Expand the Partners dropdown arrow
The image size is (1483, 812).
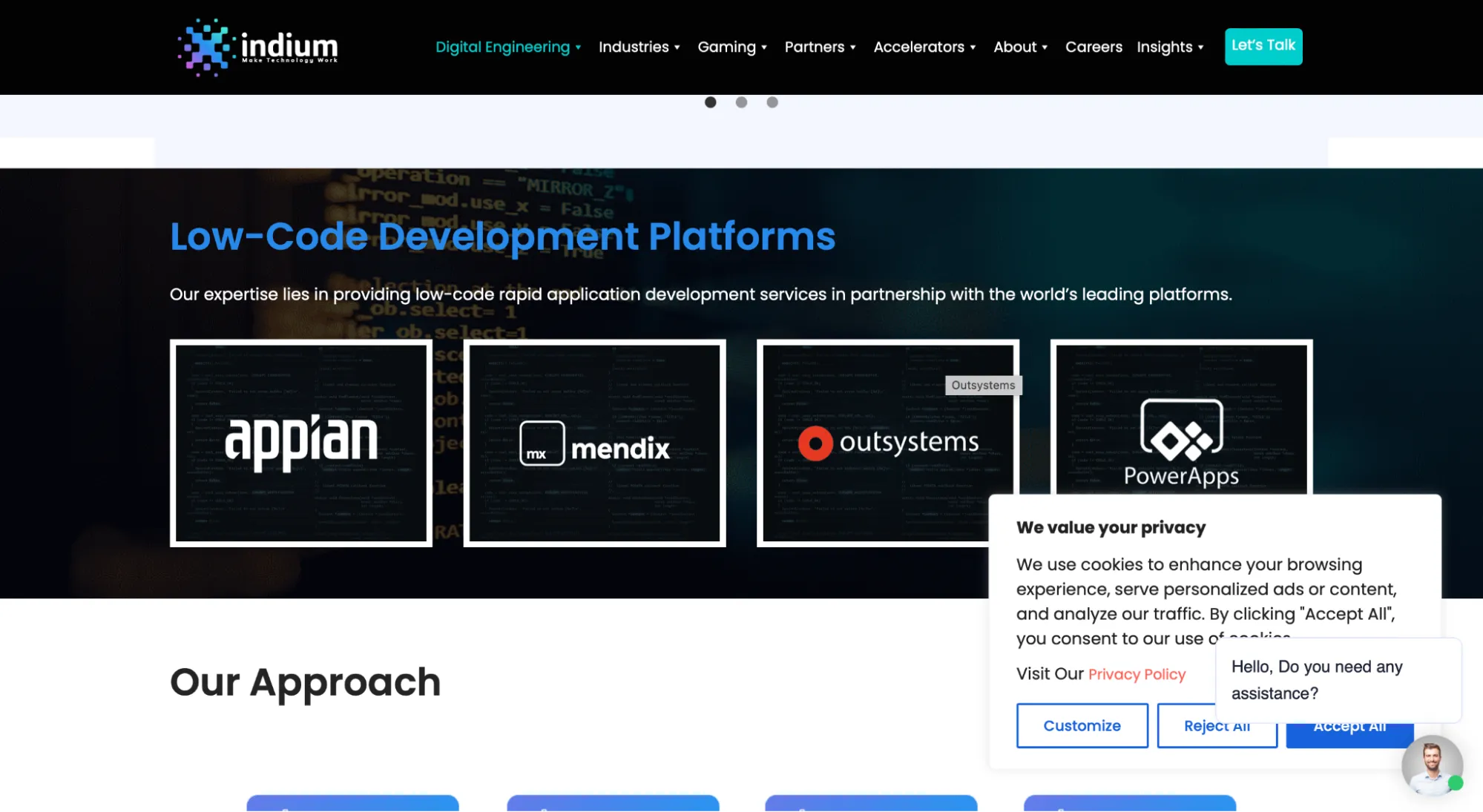(853, 47)
